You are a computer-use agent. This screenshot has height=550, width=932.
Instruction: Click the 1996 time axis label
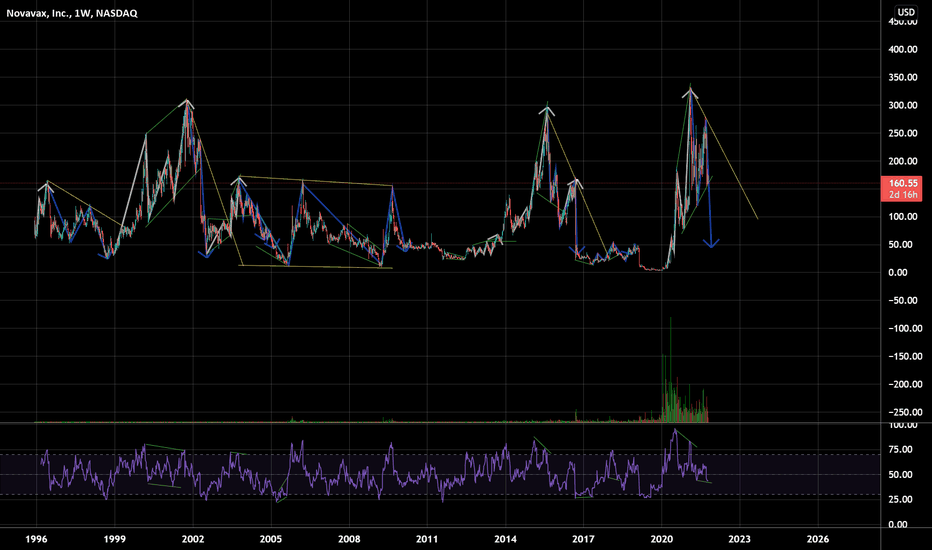click(x=37, y=539)
